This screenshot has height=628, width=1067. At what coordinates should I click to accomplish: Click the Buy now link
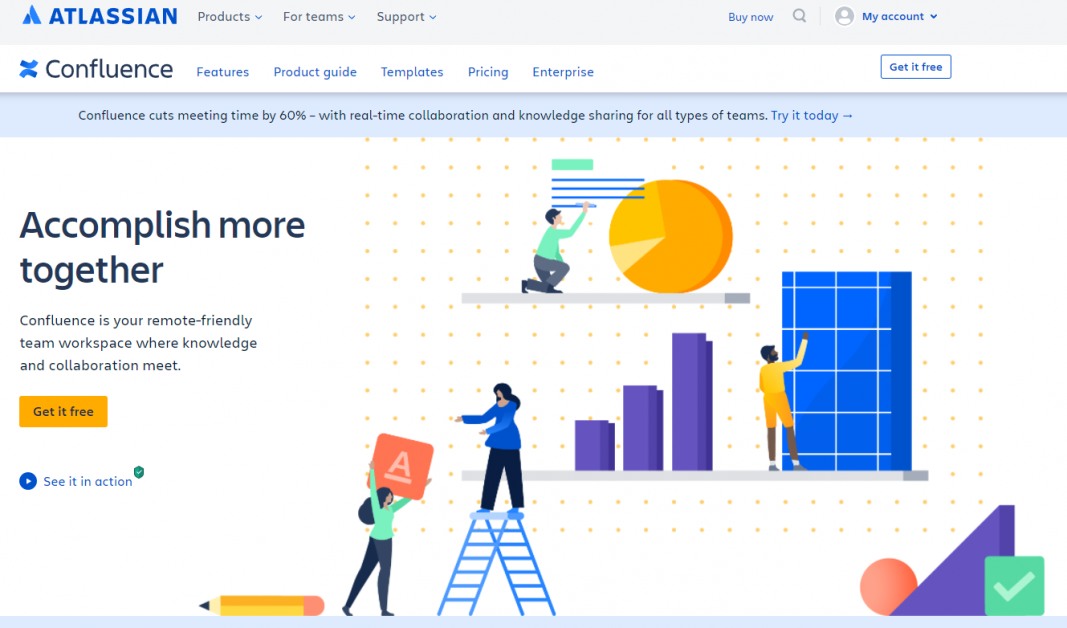(x=751, y=17)
